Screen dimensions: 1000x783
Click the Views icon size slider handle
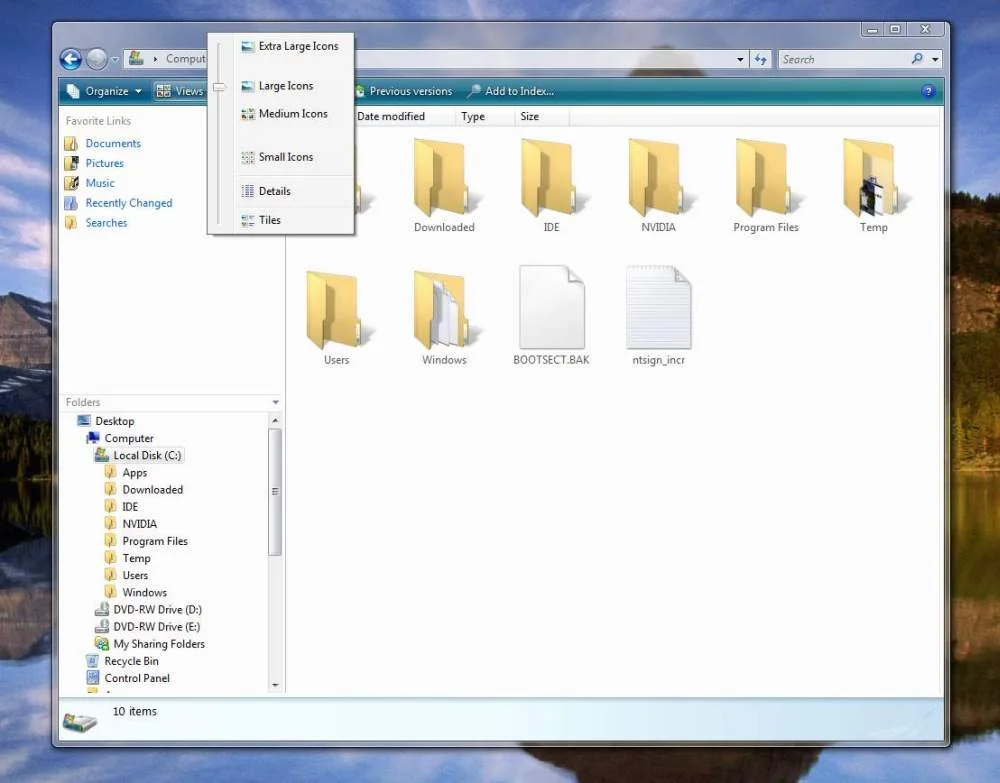[219, 87]
